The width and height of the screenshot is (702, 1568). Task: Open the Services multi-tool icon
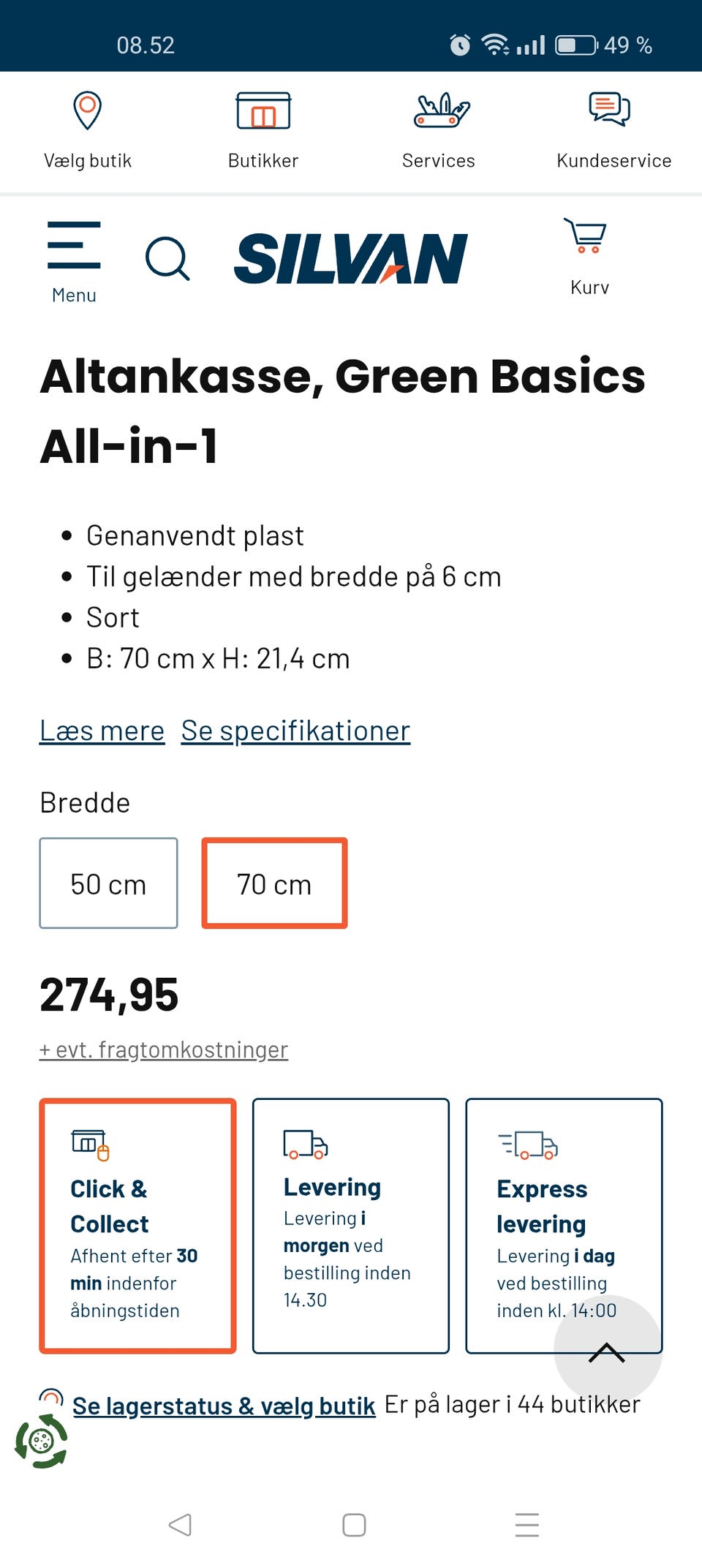tap(439, 110)
